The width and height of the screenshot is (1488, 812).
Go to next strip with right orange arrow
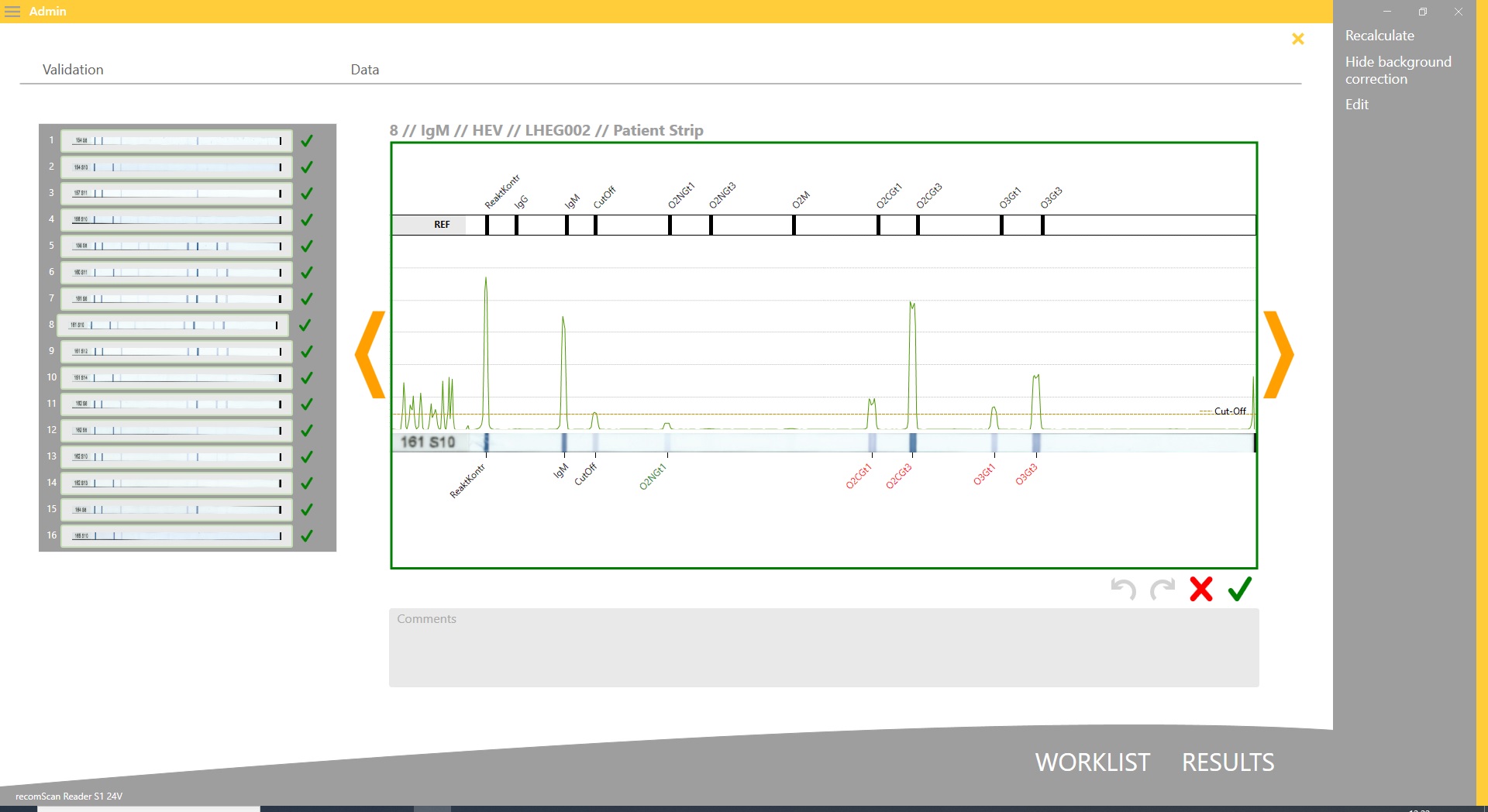click(x=1278, y=355)
